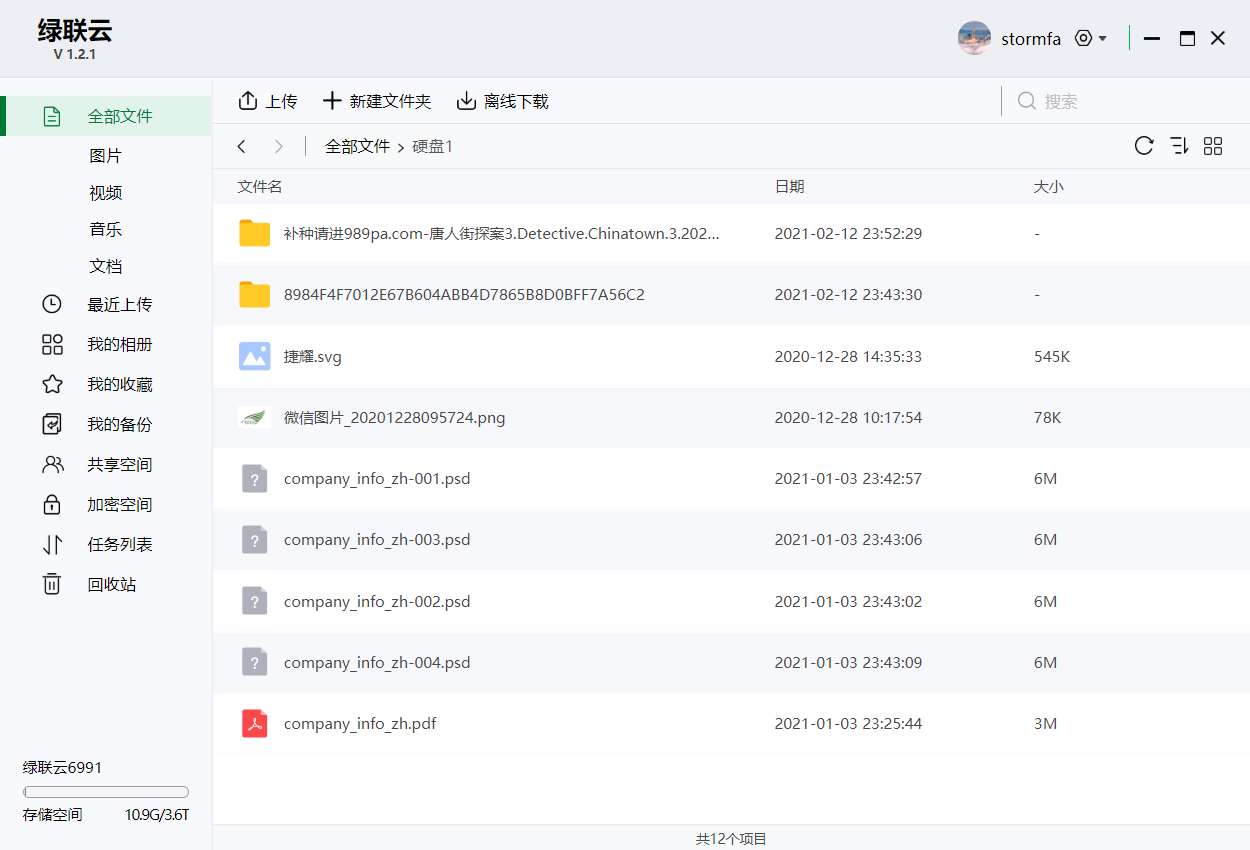
Task: Click the 共12个项目 status text
Action: click(731, 839)
